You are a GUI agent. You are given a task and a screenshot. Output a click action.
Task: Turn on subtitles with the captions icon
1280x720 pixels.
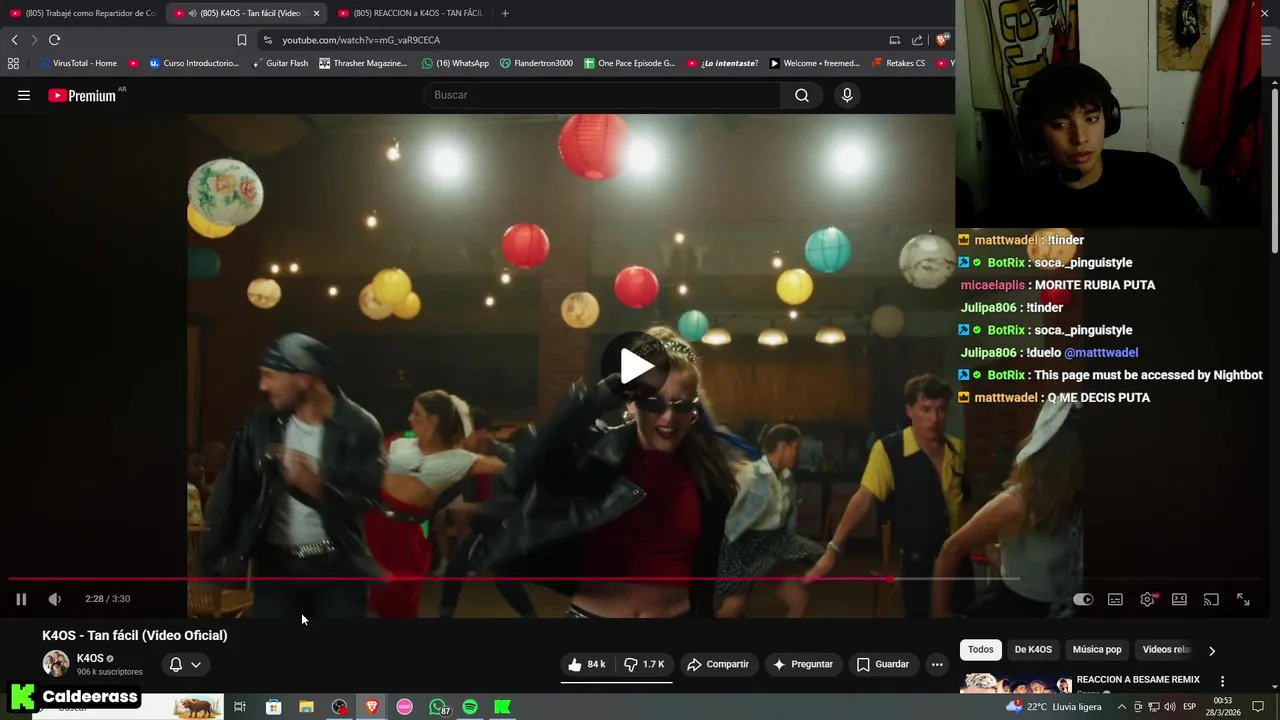pos(1115,599)
